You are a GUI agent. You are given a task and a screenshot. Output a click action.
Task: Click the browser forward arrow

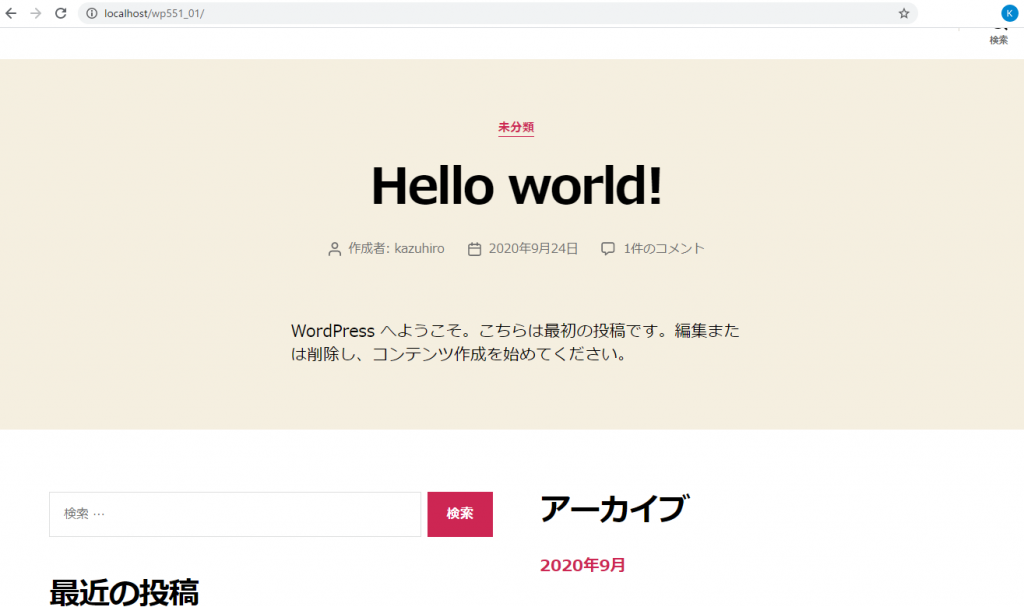point(36,13)
